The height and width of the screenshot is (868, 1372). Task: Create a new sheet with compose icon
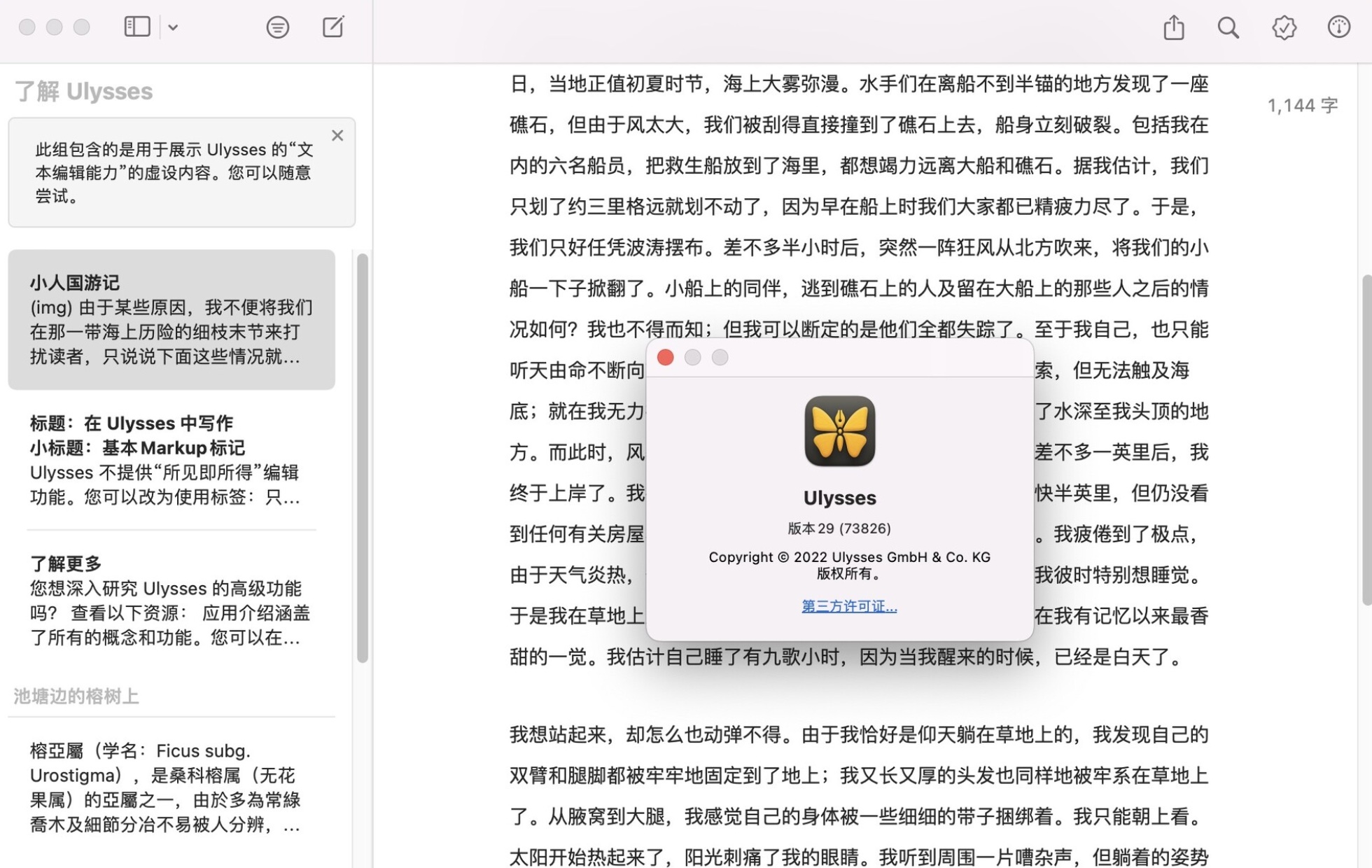coord(333,27)
